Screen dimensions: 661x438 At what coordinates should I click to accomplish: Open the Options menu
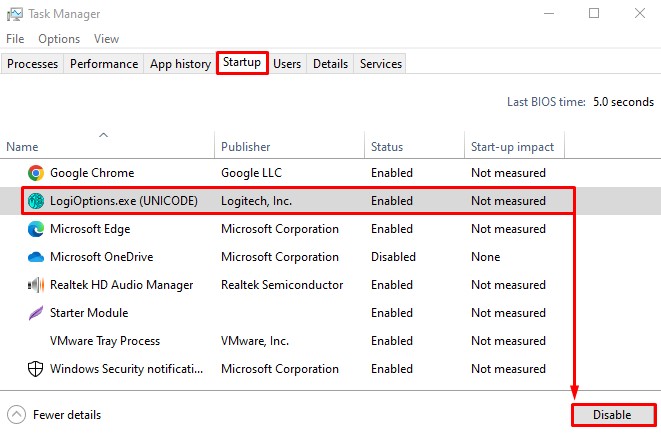(59, 39)
